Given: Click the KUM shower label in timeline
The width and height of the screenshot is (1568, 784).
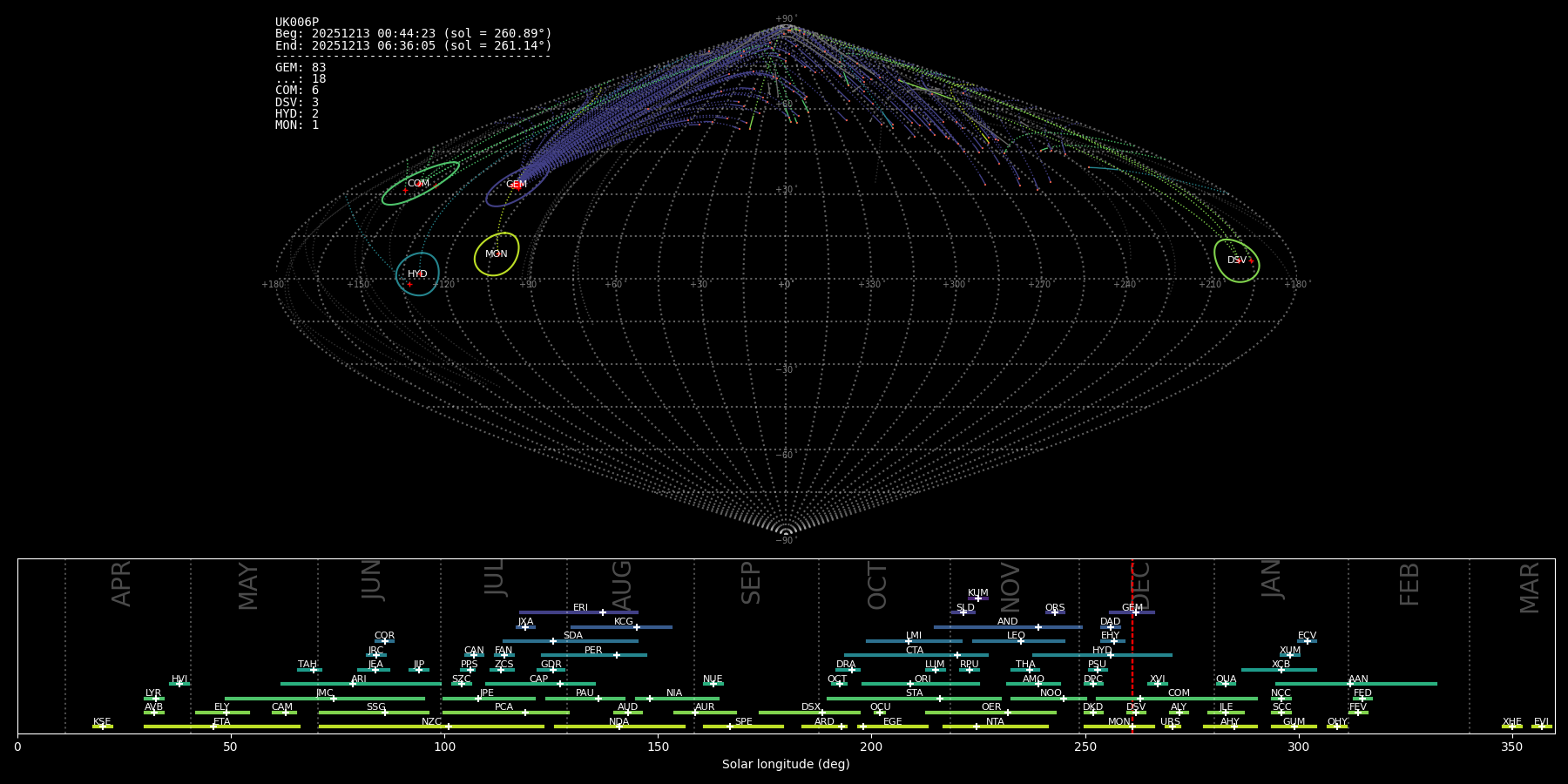Looking at the screenshot, I should click(x=978, y=593).
